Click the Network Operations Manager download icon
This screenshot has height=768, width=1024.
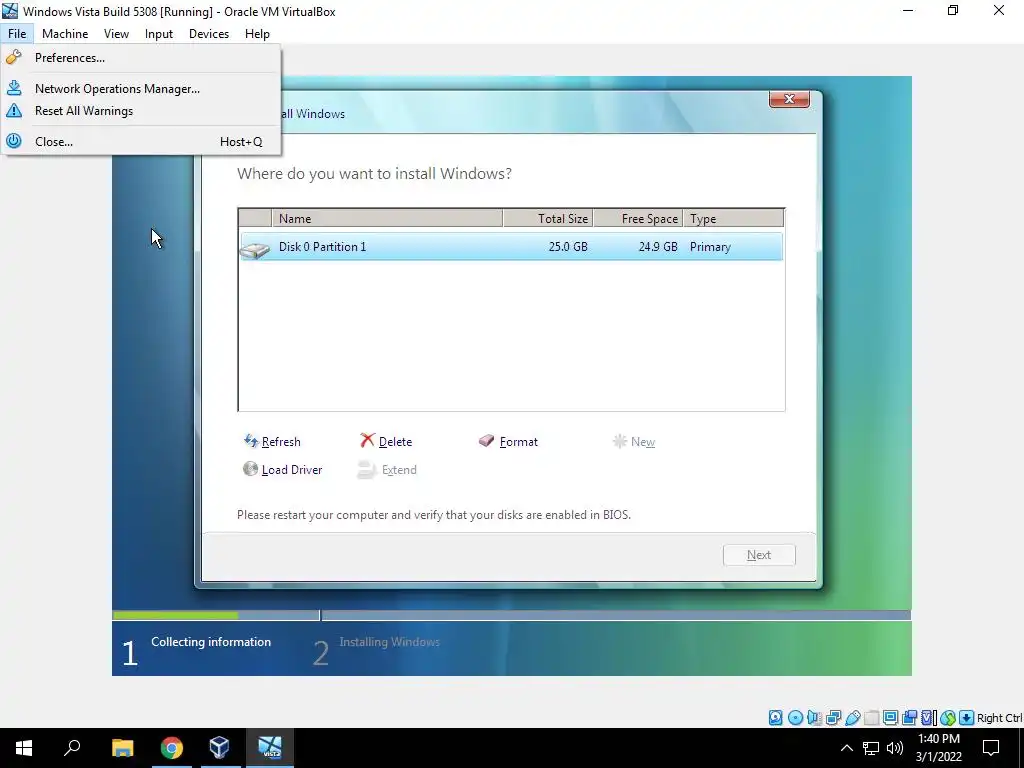[x=14, y=88]
